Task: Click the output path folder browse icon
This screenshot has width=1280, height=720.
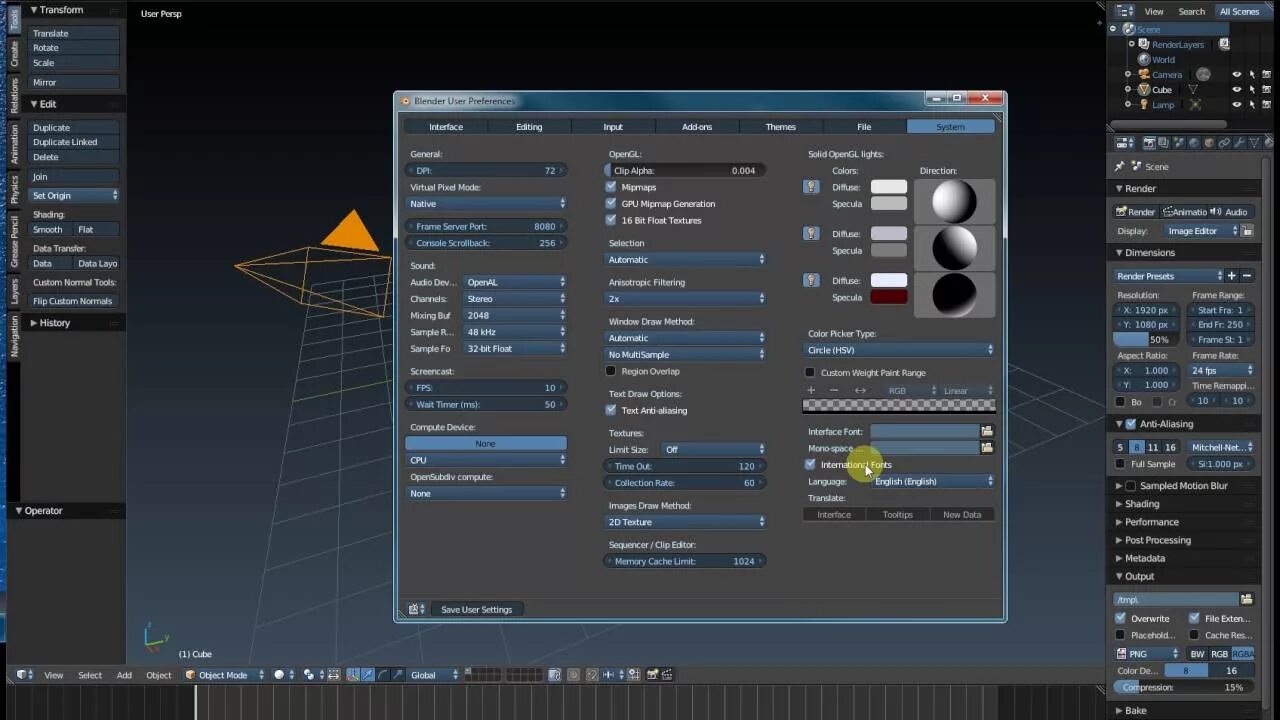Action: [1247, 599]
